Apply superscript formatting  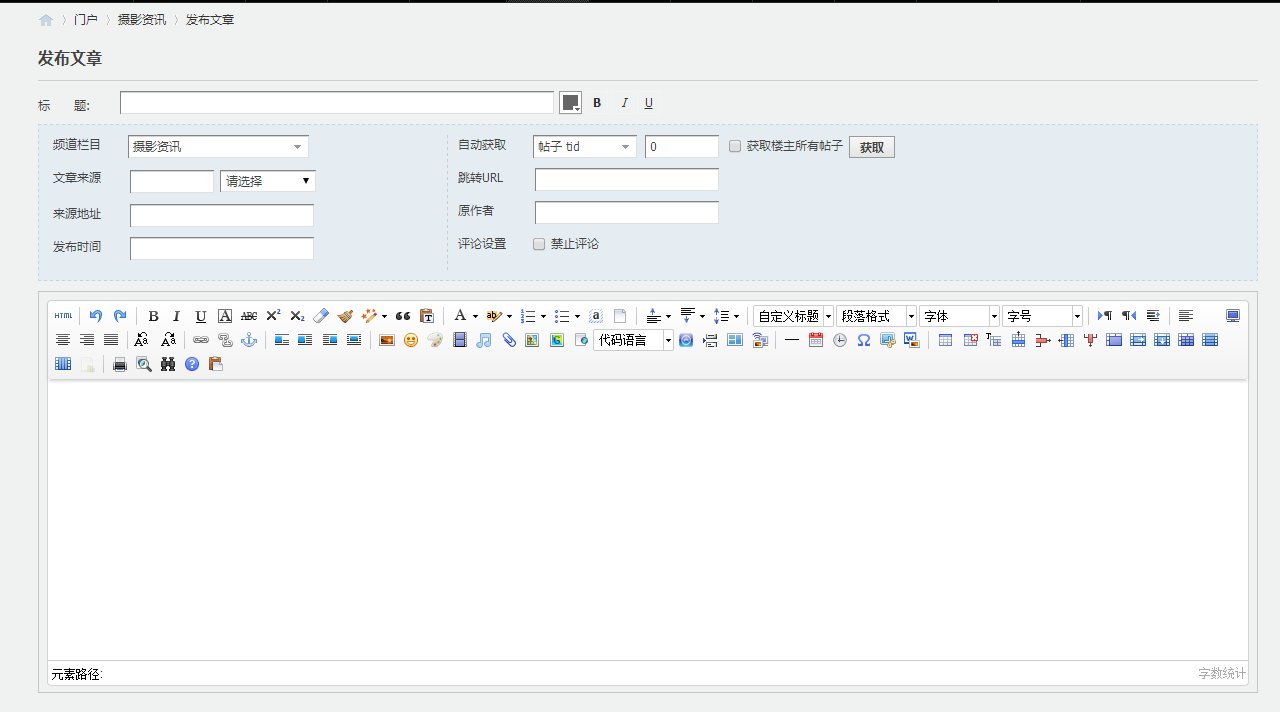coord(273,316)
